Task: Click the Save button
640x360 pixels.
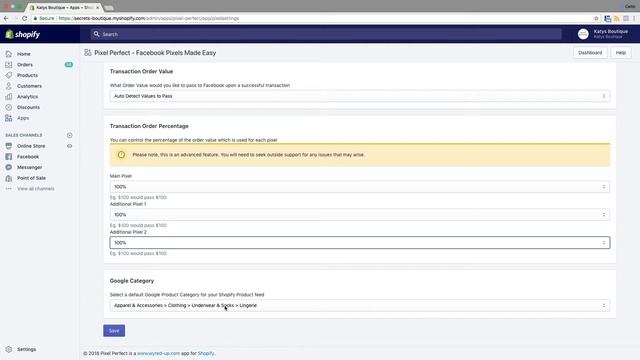Action: (114, 331)
